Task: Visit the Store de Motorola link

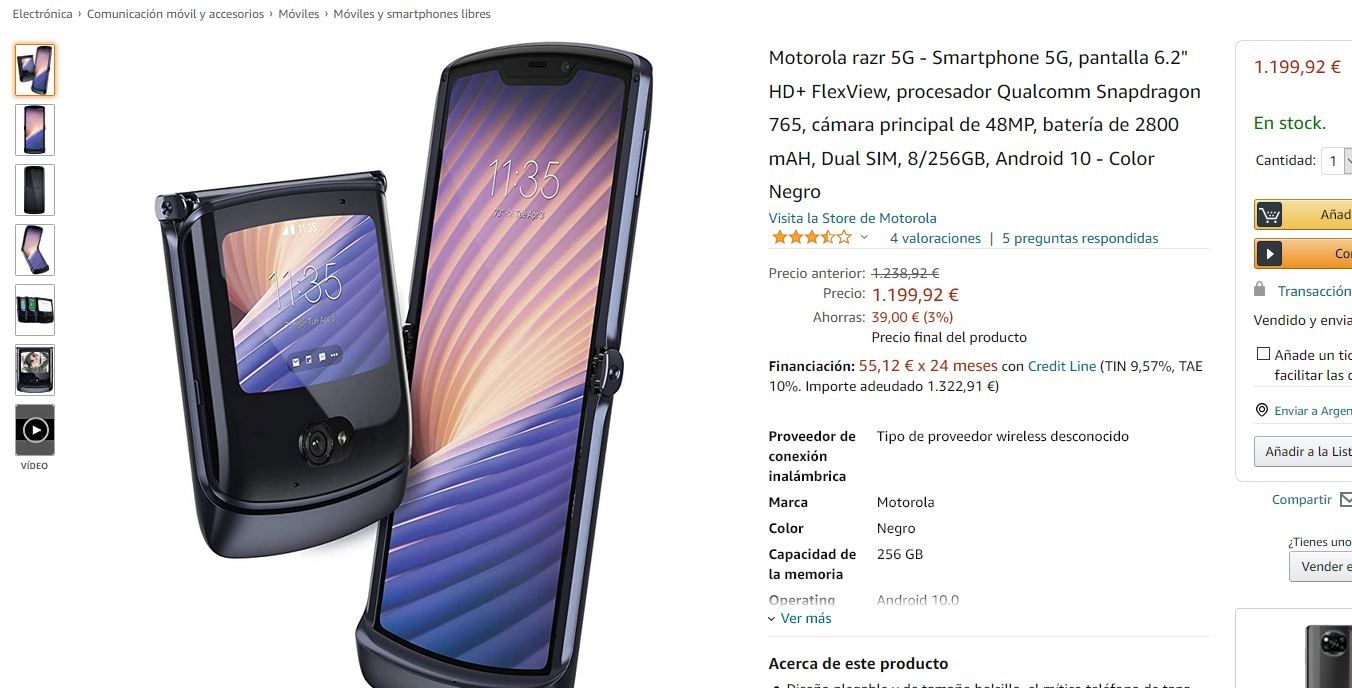Action: point(852,218)
